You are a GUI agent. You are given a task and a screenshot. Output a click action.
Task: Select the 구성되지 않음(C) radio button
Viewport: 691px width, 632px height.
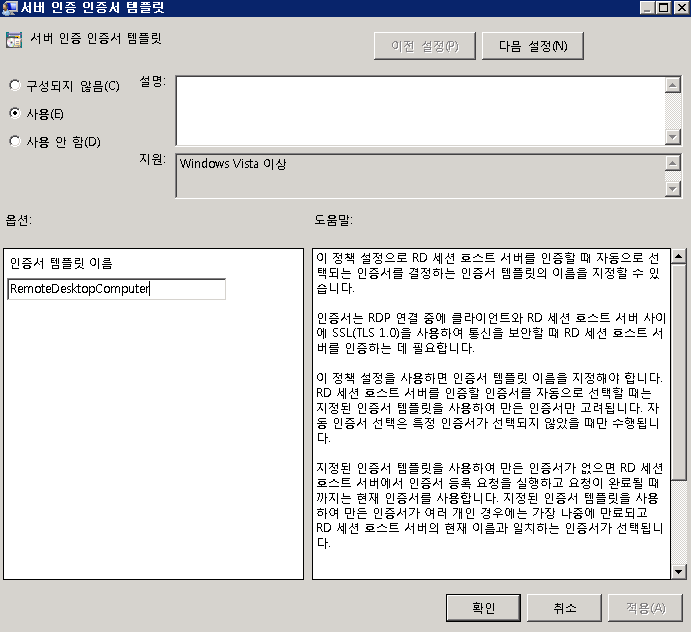tap(15, 85)
